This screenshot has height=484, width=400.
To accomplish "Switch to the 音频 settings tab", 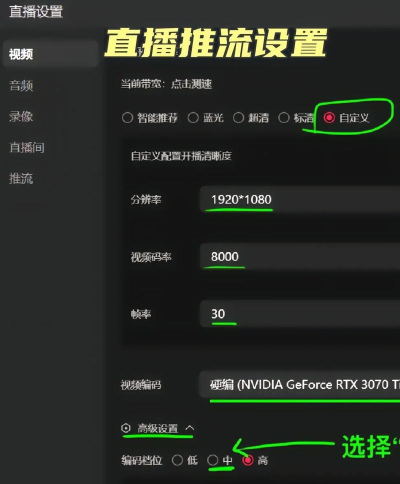I will pyautogui.click(x=21, y=86).
